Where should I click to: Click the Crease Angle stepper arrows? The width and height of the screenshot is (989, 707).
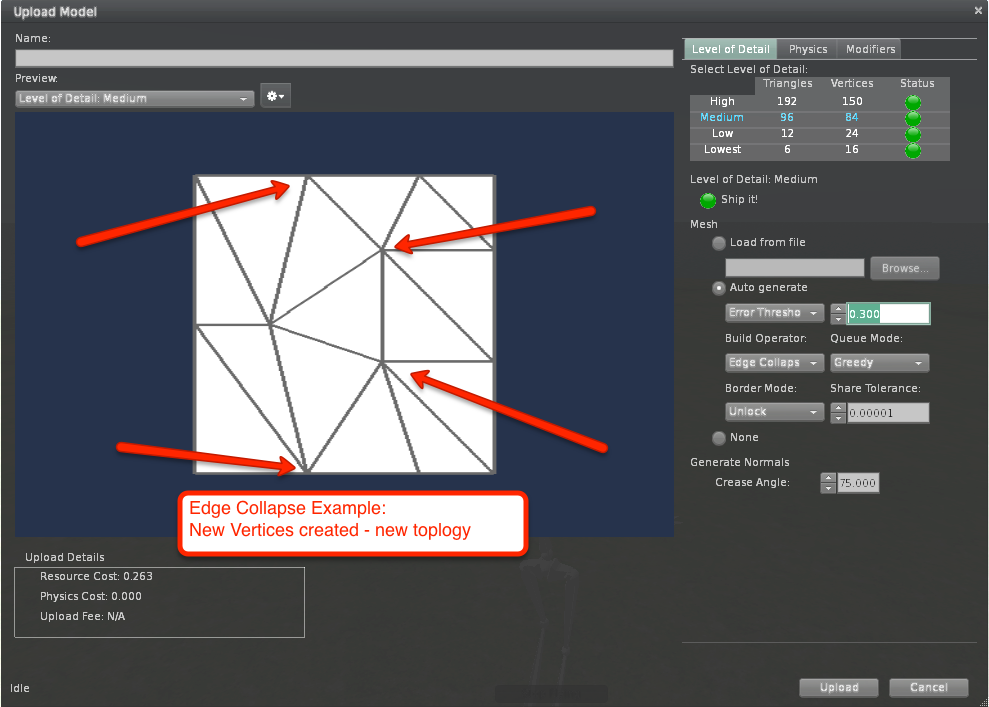click(x=827, y=483)
